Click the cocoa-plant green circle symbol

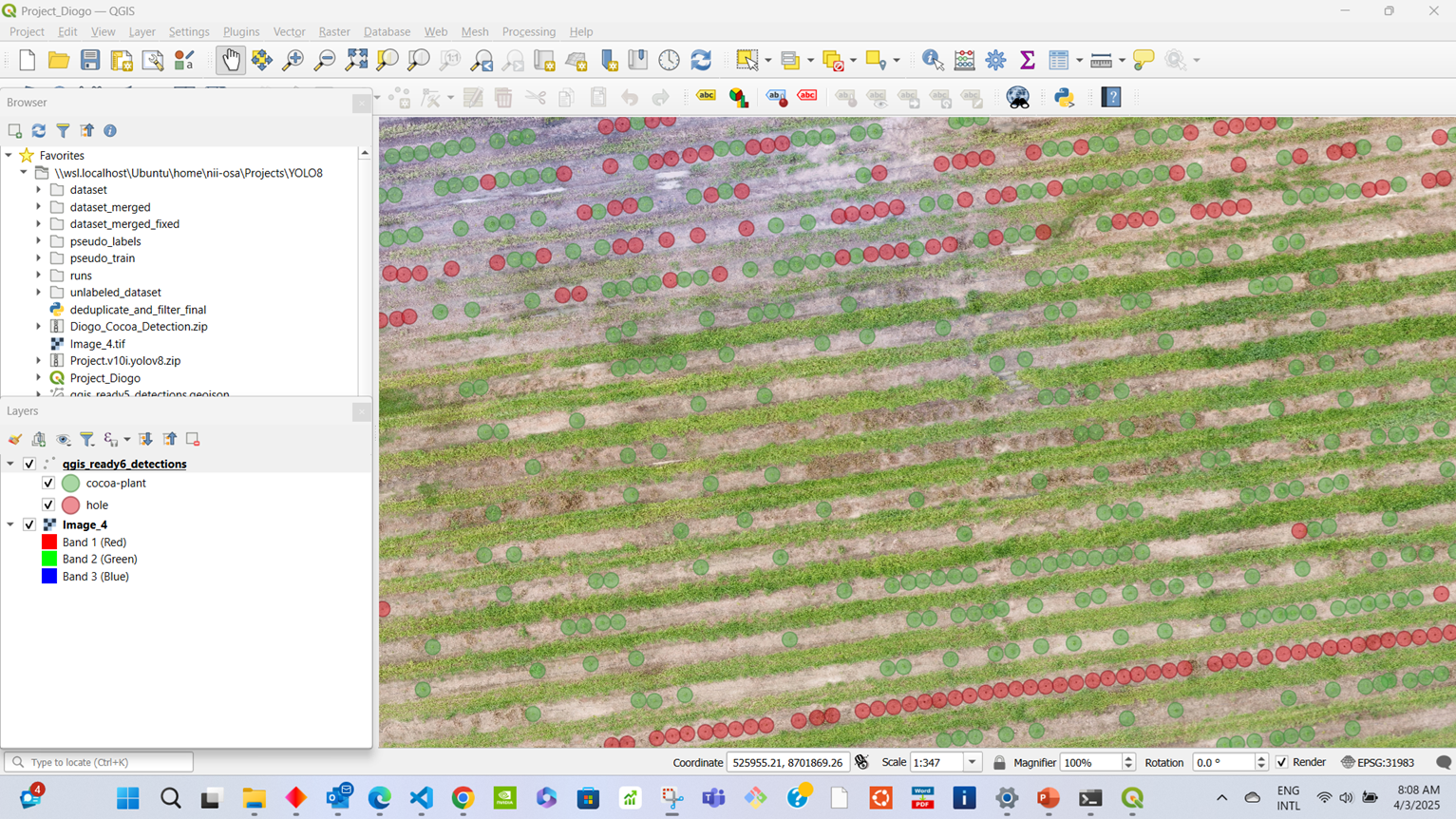pyautogui.click(x=70, y=483)
